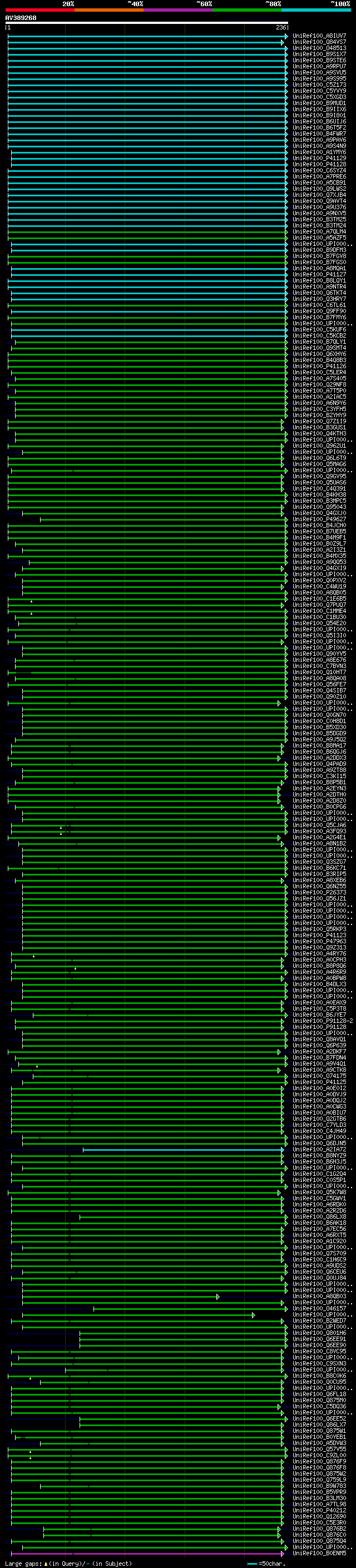Select the UniRef100_Q962U1 label
This screenshot has width=356, height=1568.
tap(319, 446)
